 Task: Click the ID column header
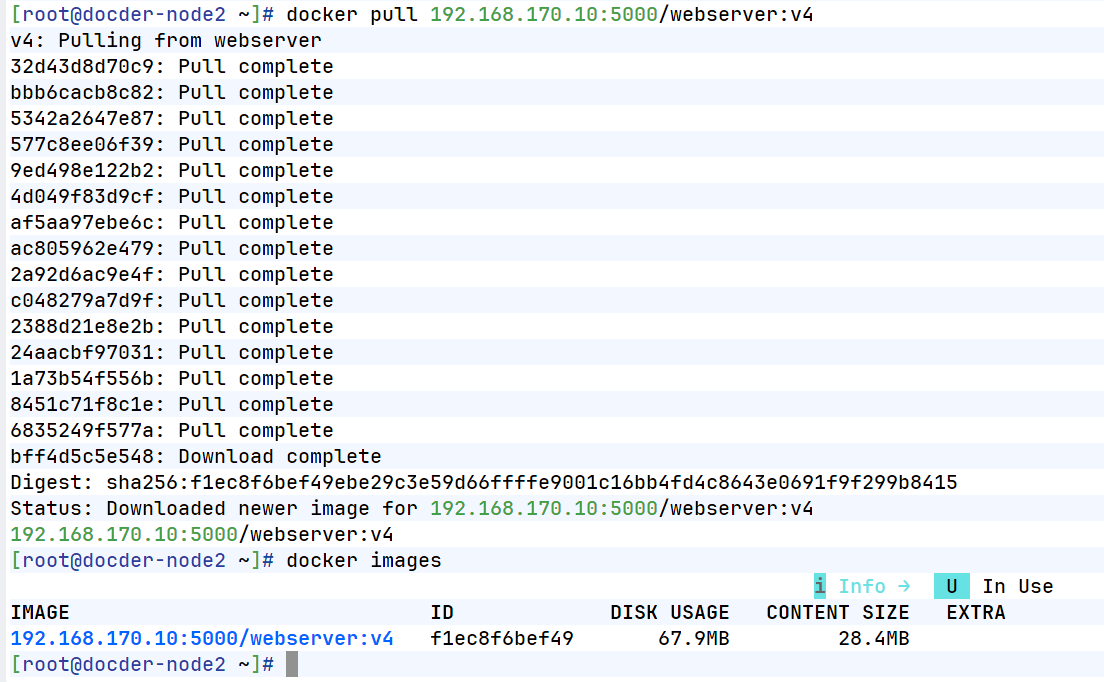(442, 612)
